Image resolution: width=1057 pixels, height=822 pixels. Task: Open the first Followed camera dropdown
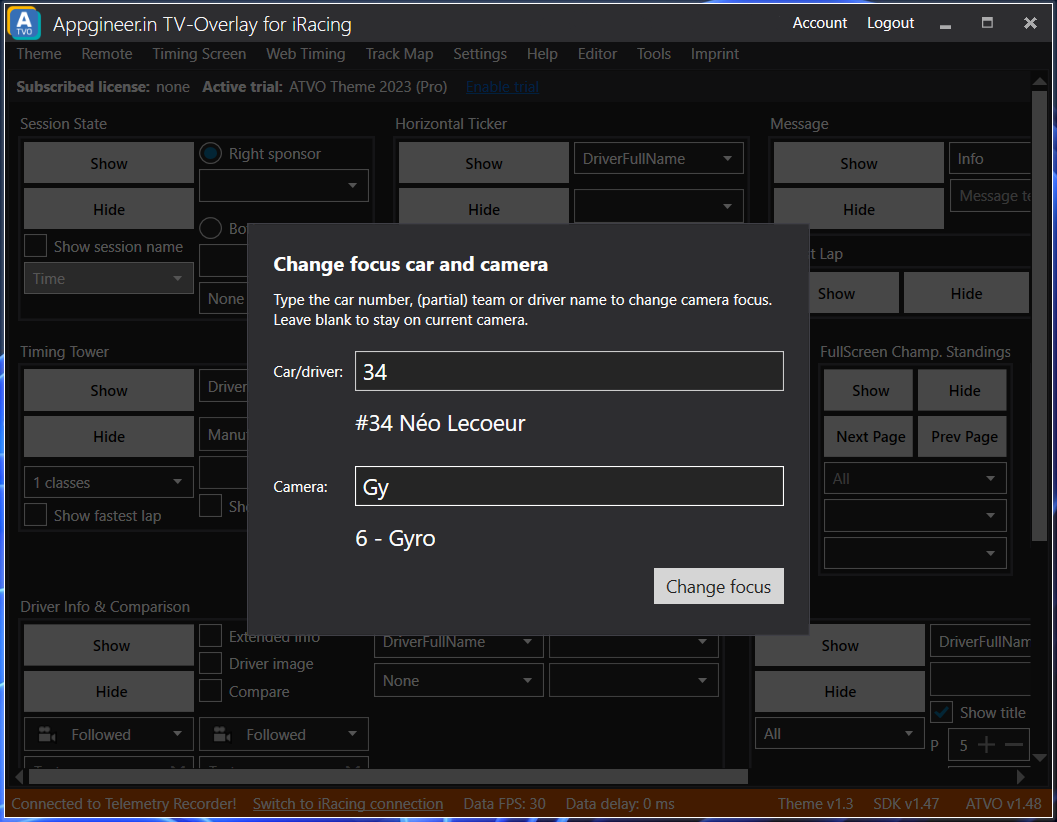tap(109, 734)
